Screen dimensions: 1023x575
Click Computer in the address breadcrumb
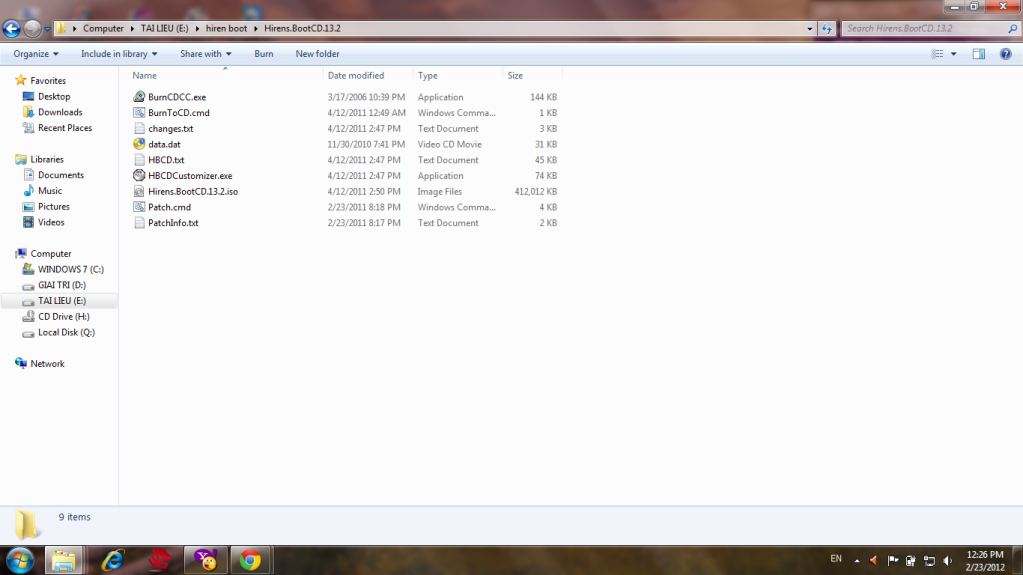(103, 29)
